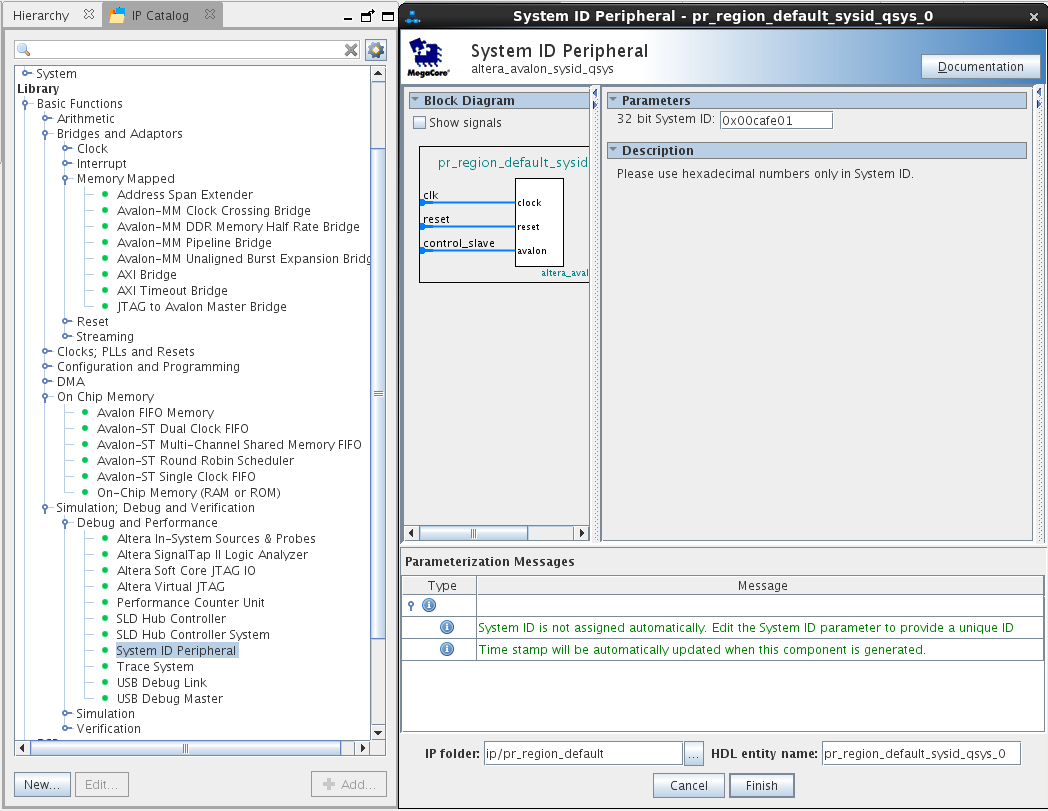
Task: Expand the DMA tree node
Action: pyautogui.click(x=46, y=382)
